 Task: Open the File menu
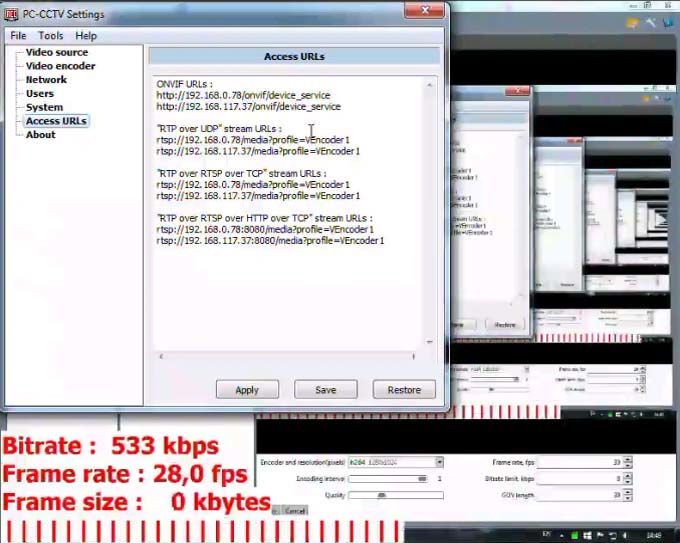click(18, 36)
